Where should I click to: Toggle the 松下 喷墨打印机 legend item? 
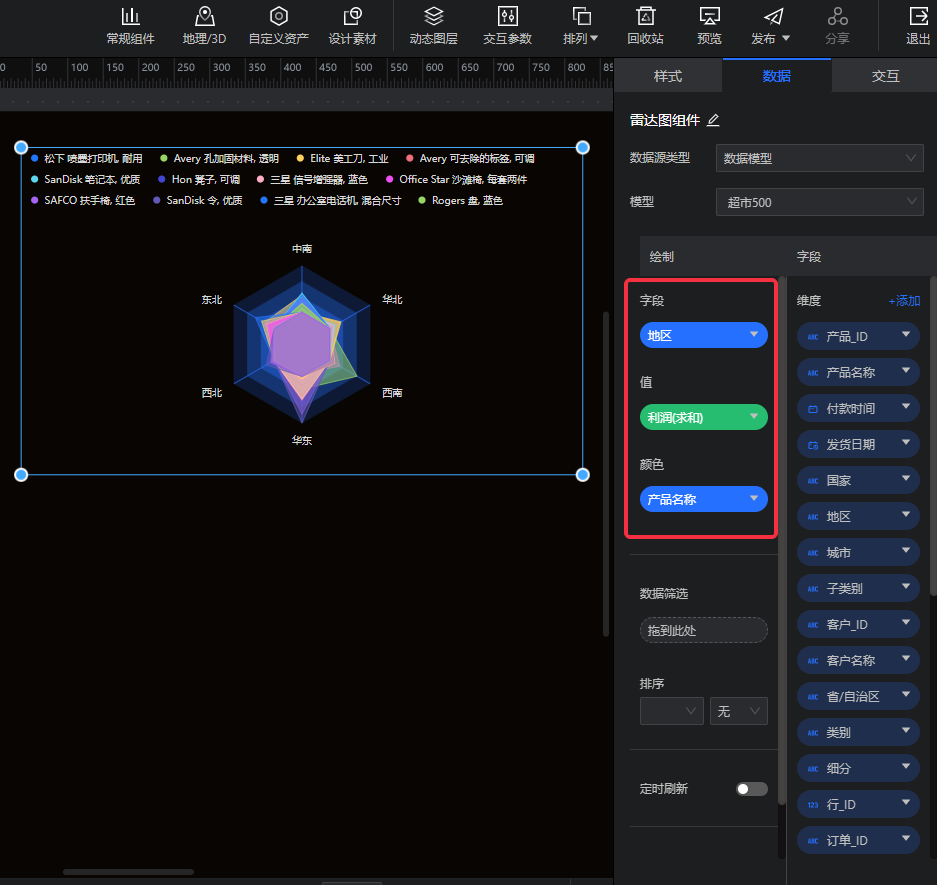point(87,158)
